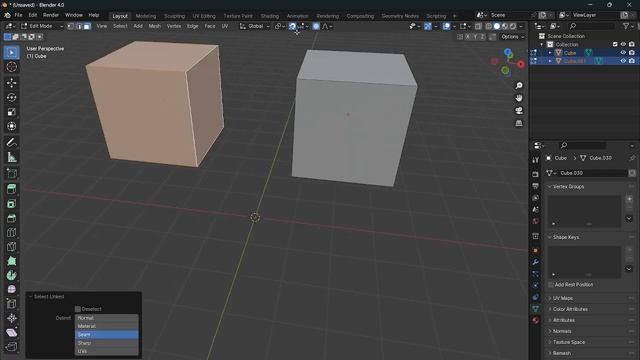Toggle proportional editing button
Viewport: 640px width, 360px height.
[x=316, y=26]
